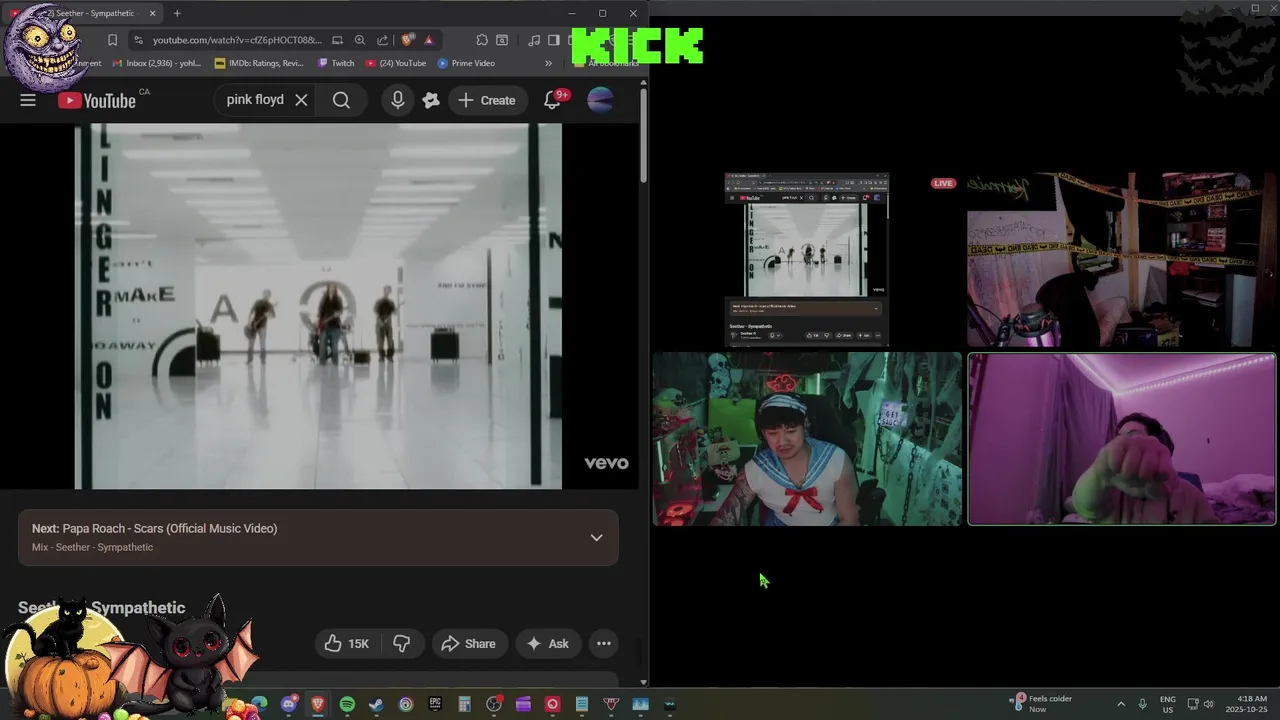Select the purple-lit room webcam feed
The width and height of the screenshot is (1280, 720).
1122,439
